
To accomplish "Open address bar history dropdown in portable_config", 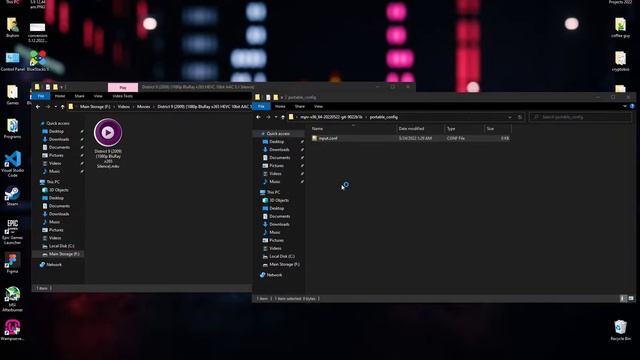I will (509, 117).
